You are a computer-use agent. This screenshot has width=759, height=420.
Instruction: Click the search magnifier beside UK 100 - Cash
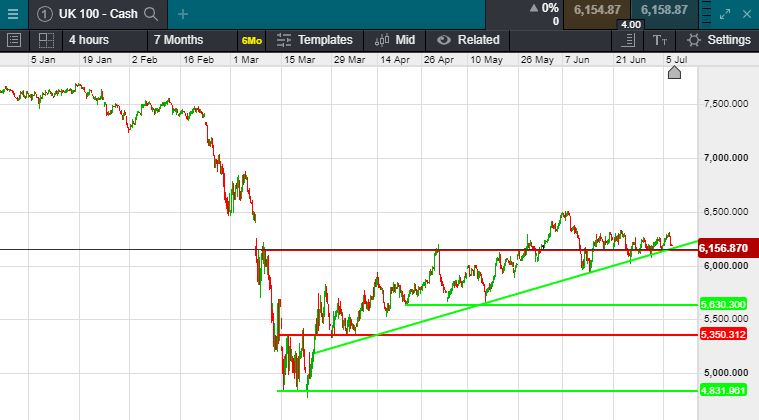pos(151,14)
